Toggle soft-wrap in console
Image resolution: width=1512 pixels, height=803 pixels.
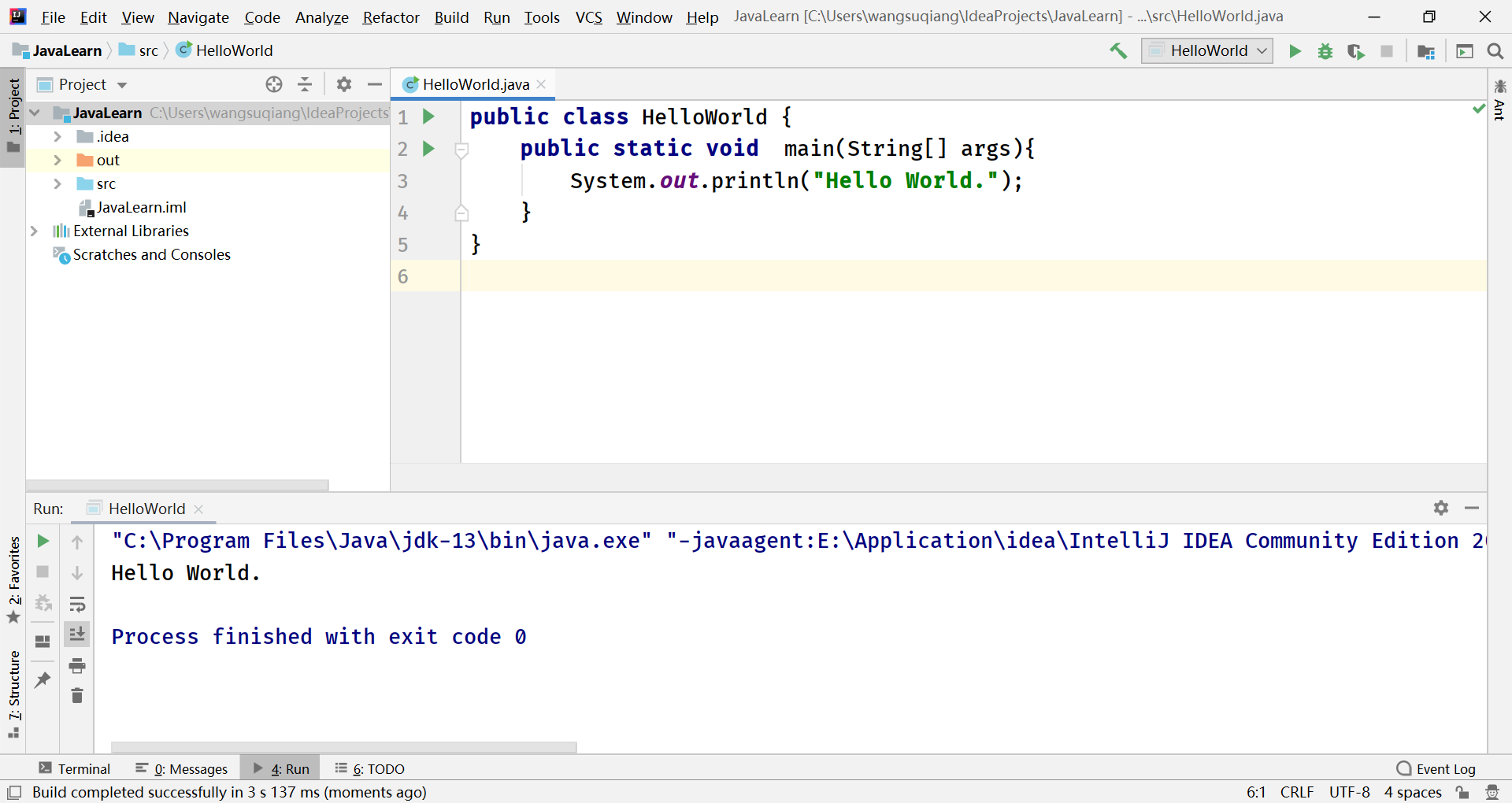pyautogui.click(x=77, y=605)
